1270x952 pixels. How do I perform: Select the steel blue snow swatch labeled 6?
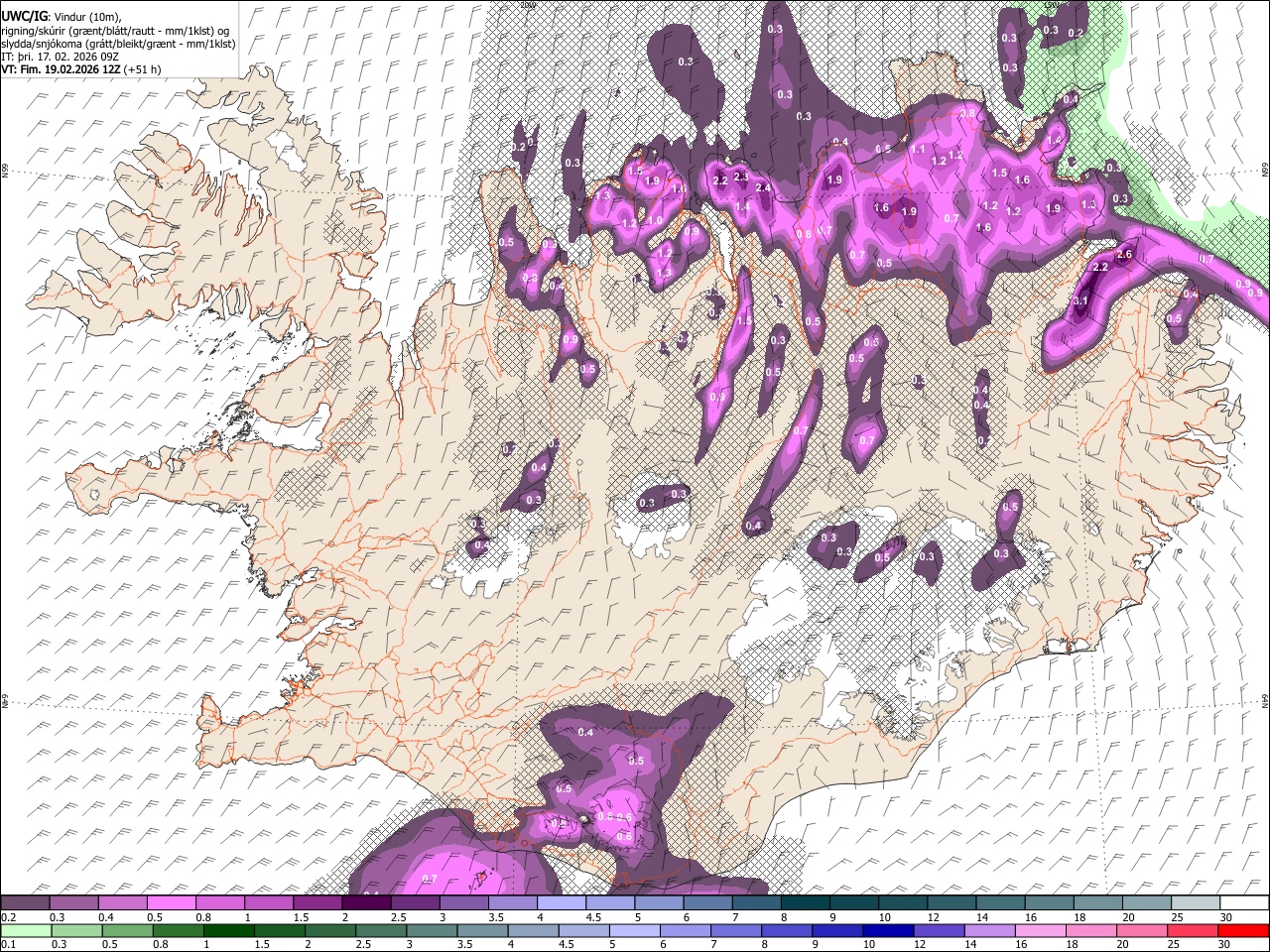[x=707, y=903]
